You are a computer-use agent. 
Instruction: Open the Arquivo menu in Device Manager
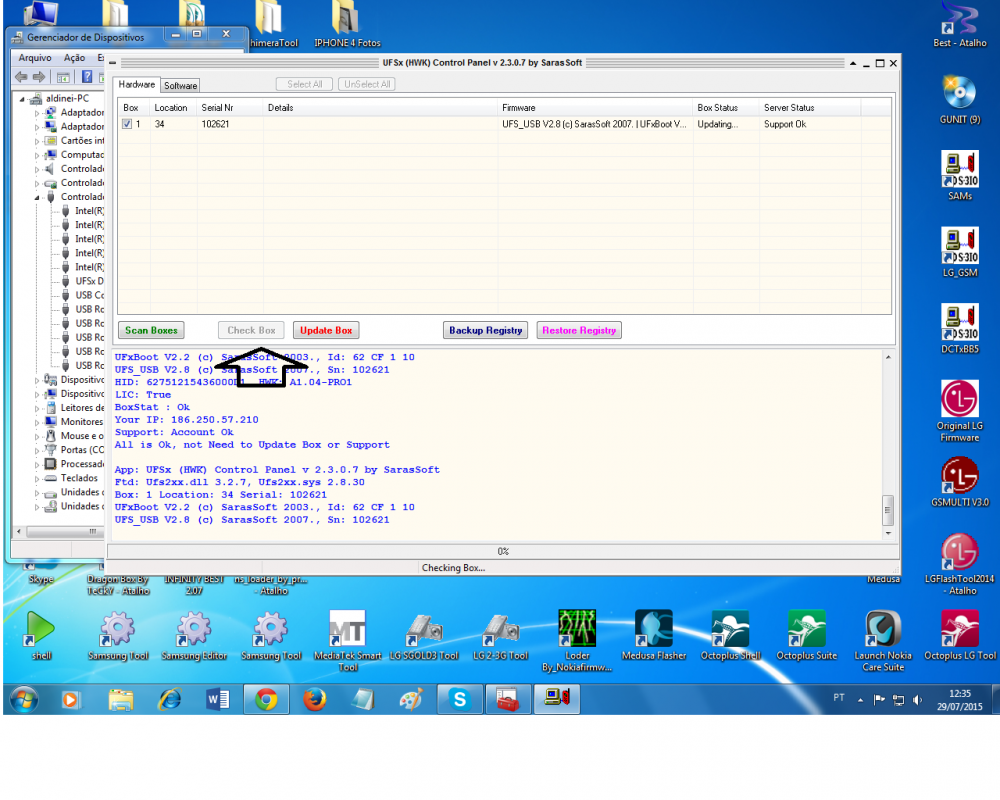coord(35,58)
